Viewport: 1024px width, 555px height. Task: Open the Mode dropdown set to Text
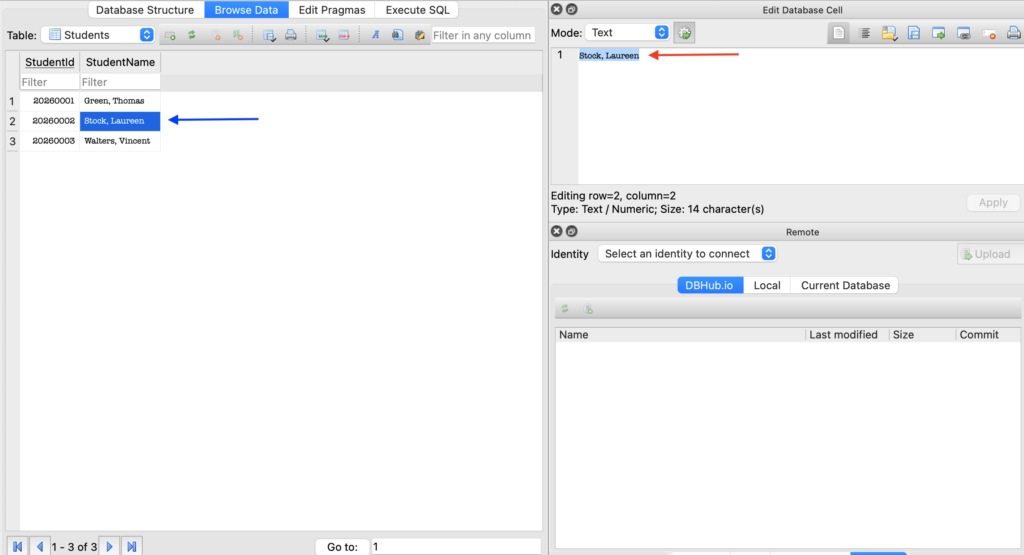pos(627,33)
